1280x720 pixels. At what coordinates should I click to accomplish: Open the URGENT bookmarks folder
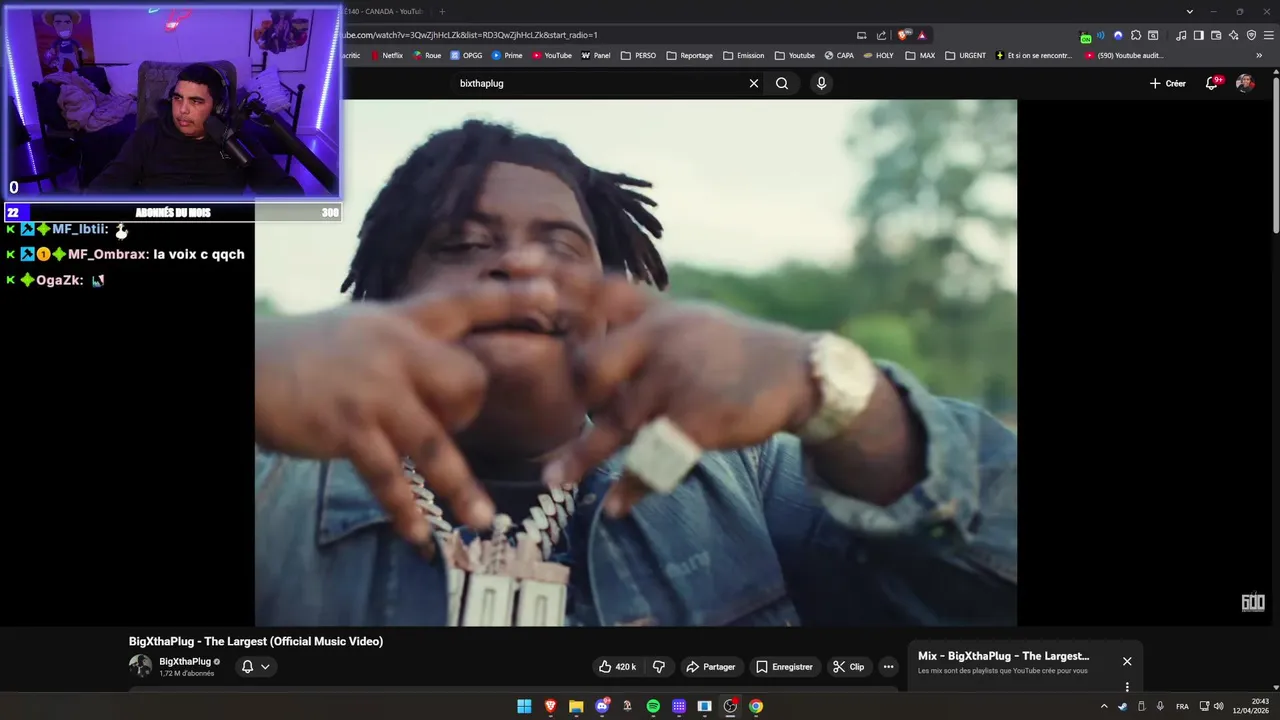[965, 56]
